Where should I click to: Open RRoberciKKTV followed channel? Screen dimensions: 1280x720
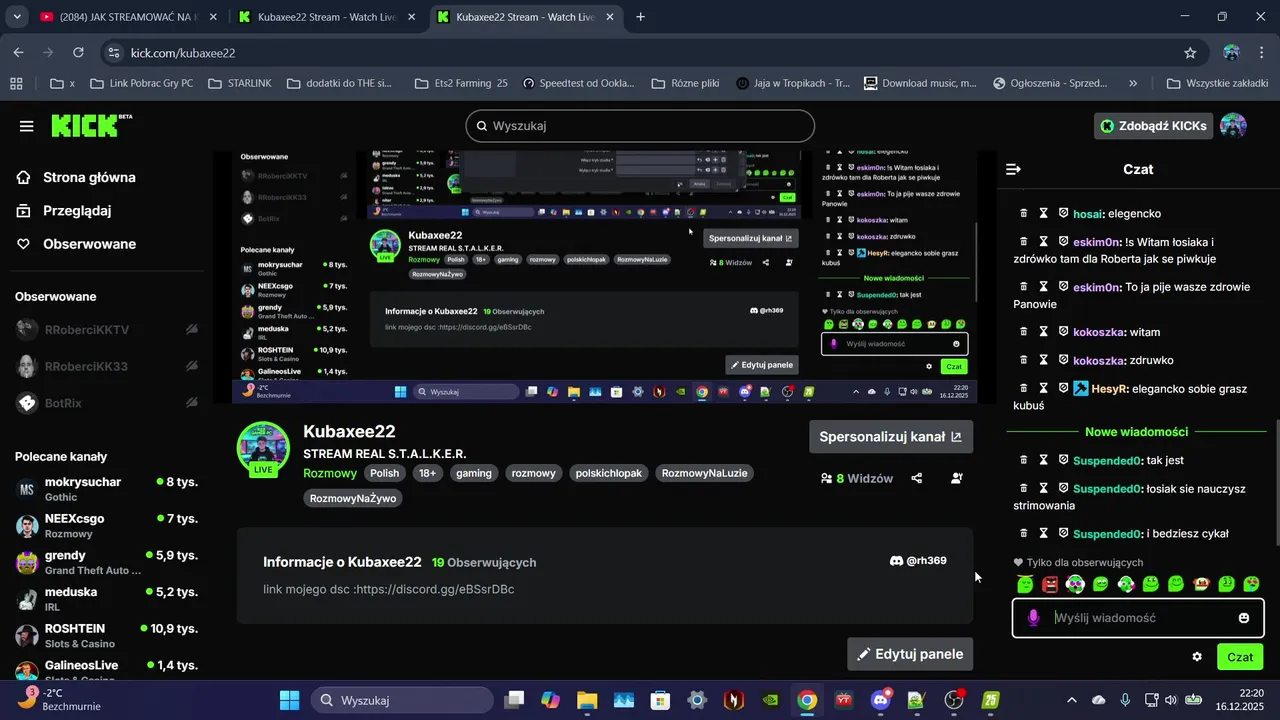(107, 330)
